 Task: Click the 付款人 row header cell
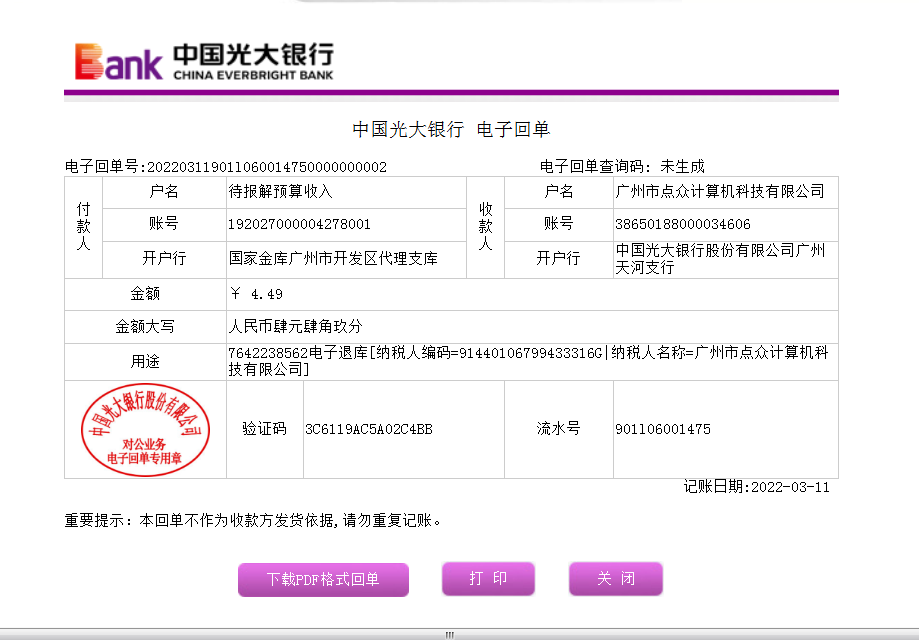[84, 227]
